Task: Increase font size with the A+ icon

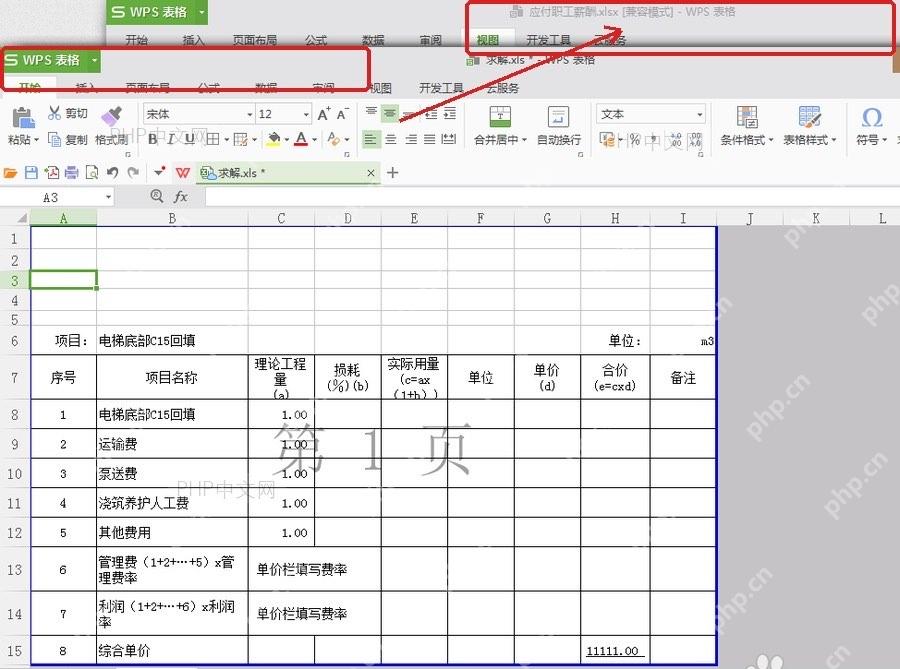Action: pyautogui.click(x=324, y=114)
